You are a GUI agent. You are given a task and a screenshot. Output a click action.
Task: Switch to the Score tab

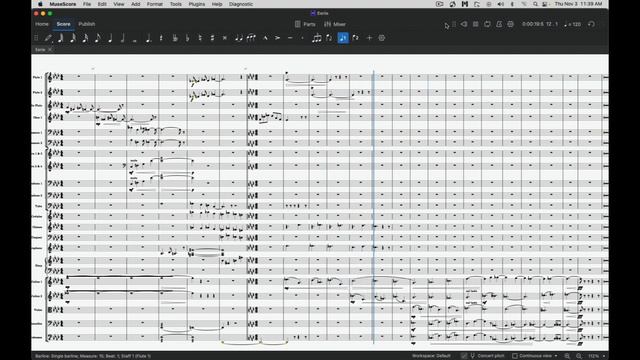(63, 24)
